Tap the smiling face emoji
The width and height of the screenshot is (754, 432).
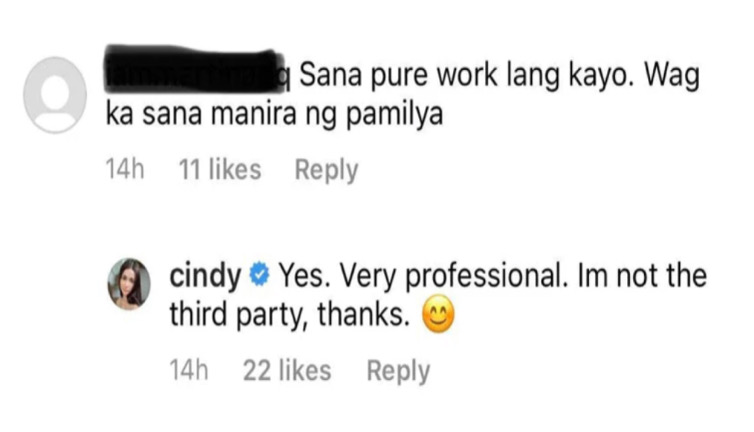(438, 314)
